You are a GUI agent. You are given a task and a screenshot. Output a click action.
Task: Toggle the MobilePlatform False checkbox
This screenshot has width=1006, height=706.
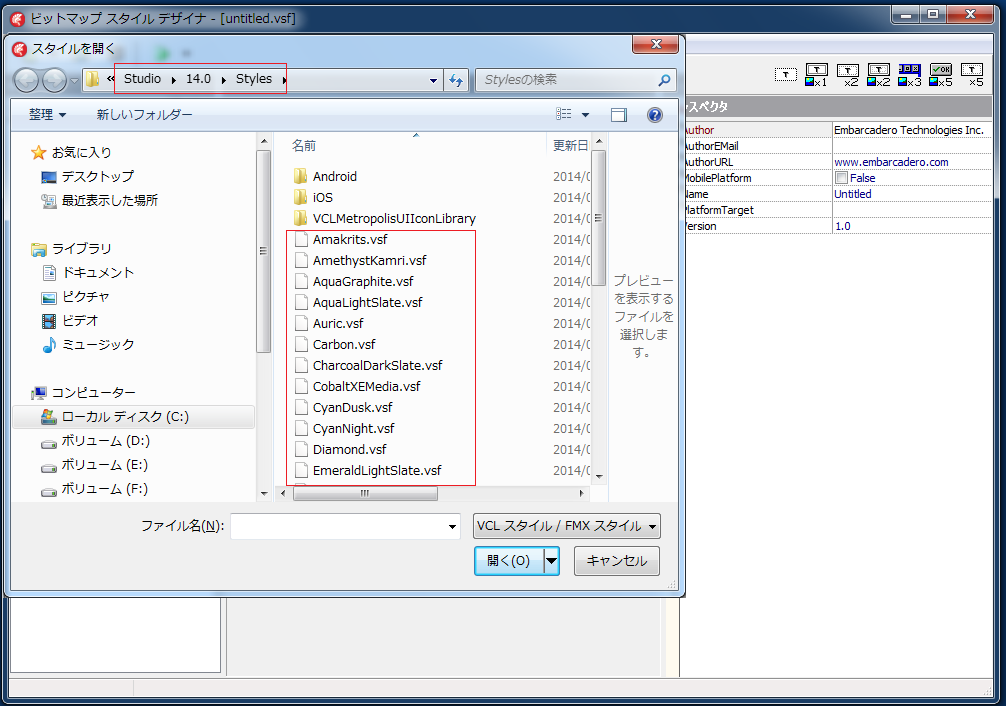point(841,178)
